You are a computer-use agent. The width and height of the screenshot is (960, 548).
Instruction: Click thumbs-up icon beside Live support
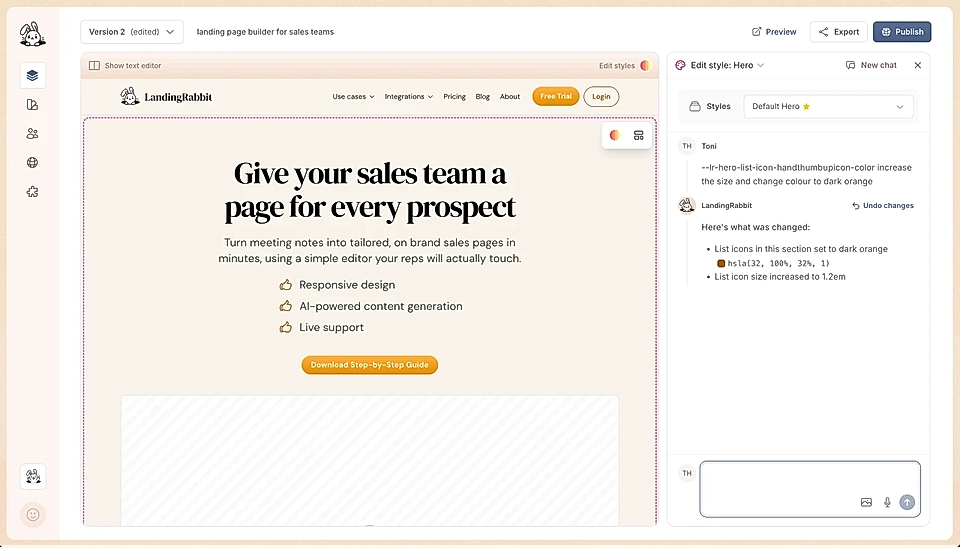285,328
